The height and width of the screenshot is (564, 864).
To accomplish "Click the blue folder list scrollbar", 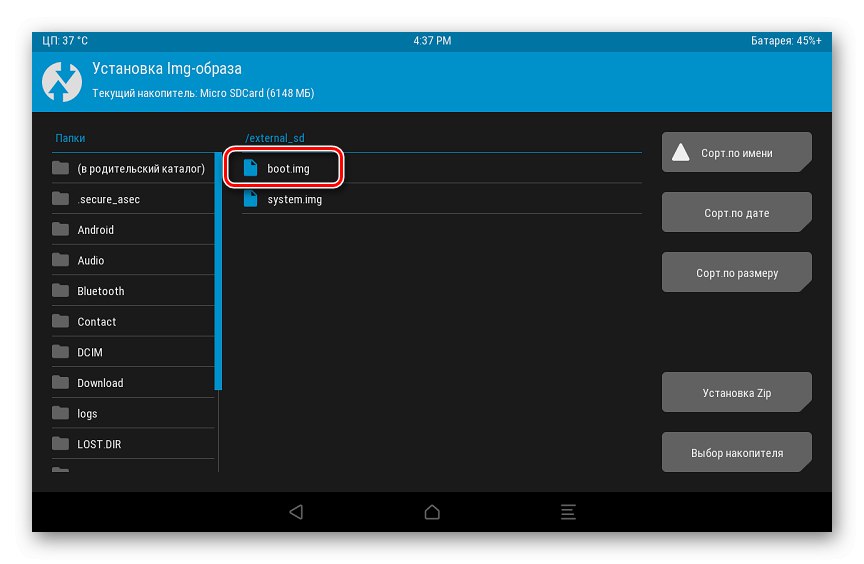I will point(218,272).
